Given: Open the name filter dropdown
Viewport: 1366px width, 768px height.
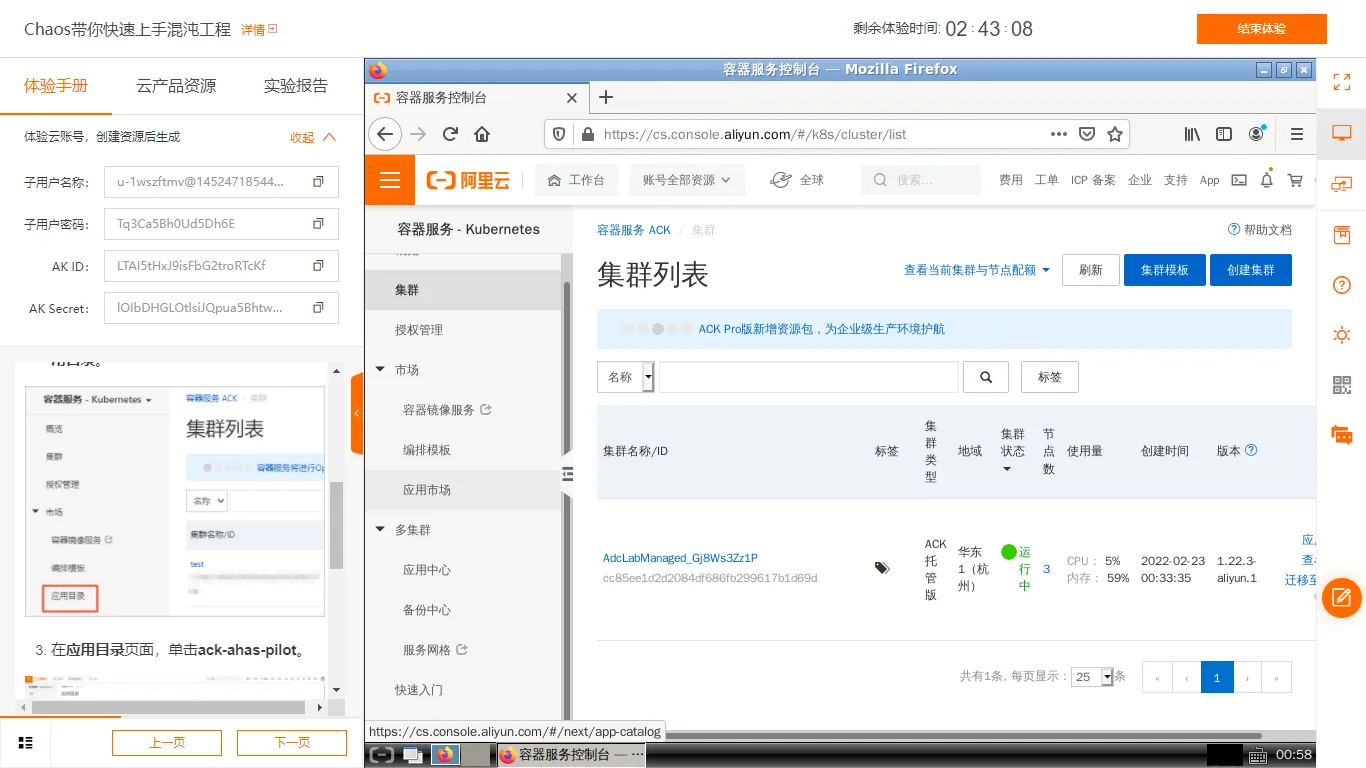Looking at the screenshot, I should point(626,377).
